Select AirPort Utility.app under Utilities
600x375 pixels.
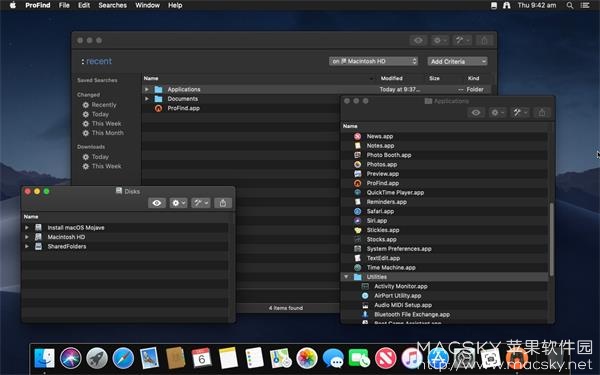point(445,296)
